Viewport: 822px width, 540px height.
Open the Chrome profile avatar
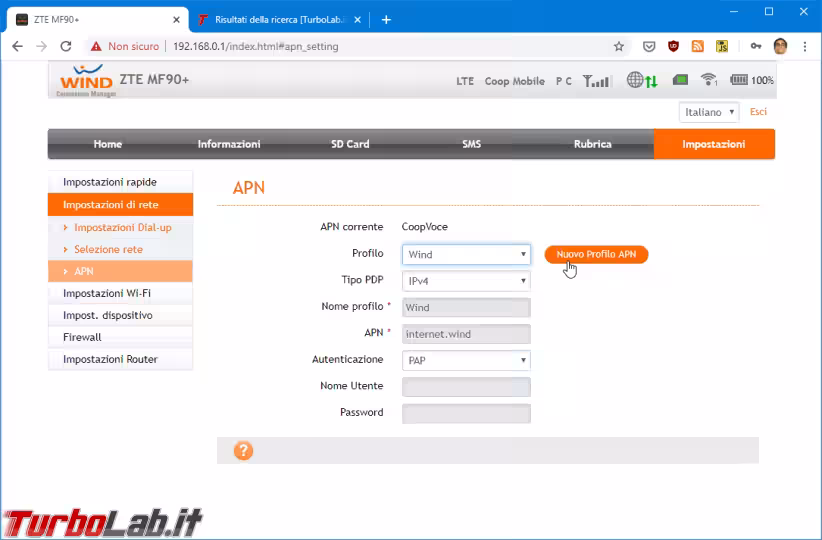pyautogui.click(x=780, y=46)
